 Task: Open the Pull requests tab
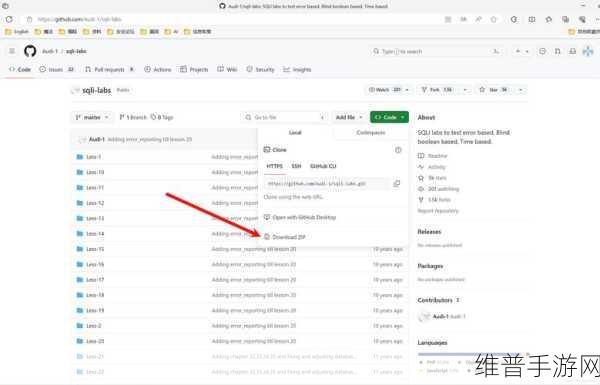[x=109, y=70]
